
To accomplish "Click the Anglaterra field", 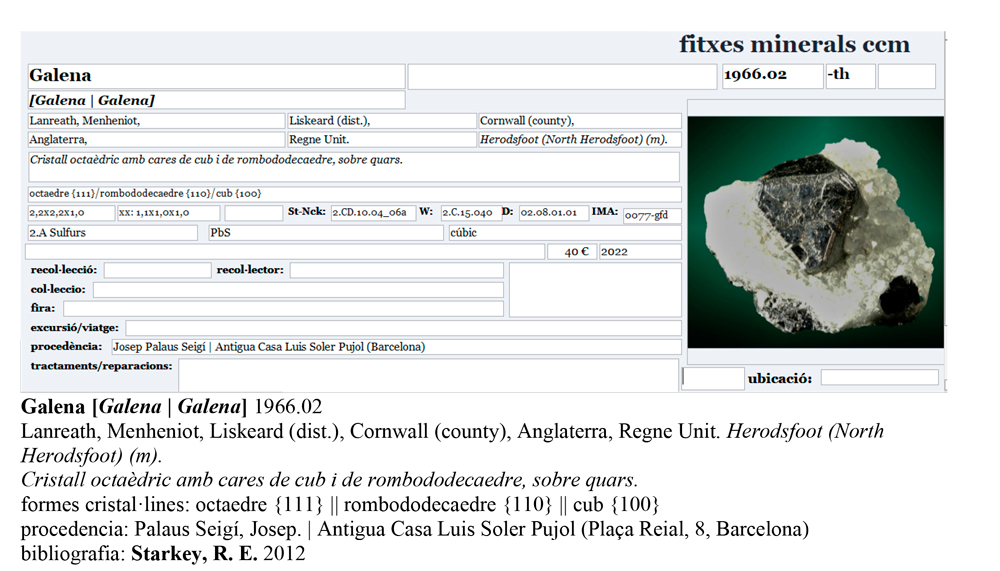I will pos(156,139).
